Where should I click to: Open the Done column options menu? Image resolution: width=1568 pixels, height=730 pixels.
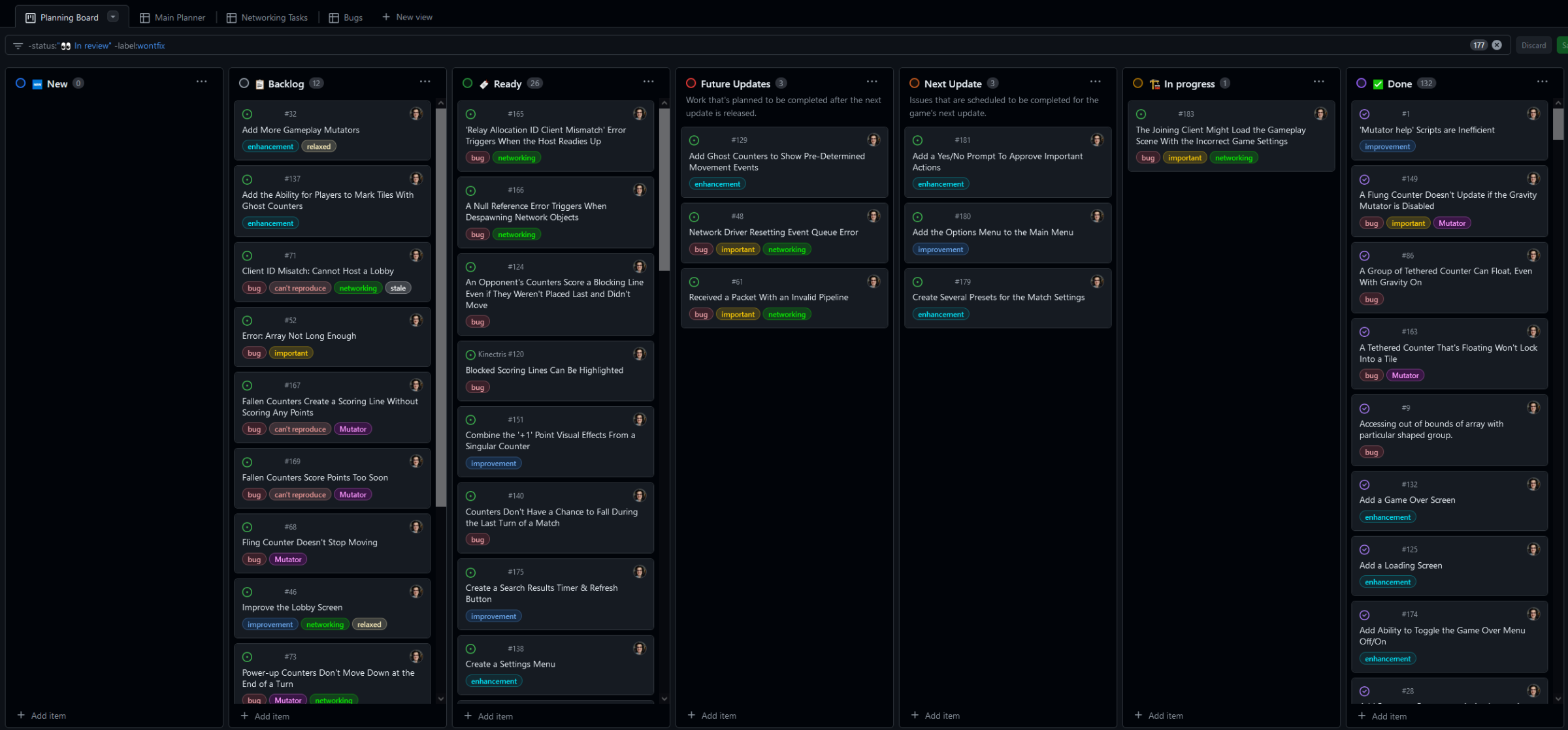pos(1542,81)
